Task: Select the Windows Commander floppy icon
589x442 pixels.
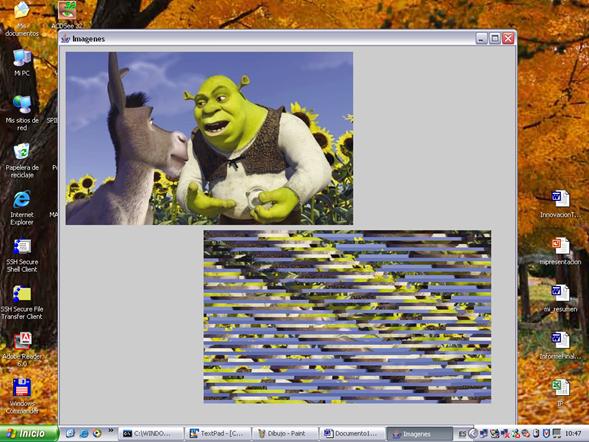Action: [x=22, y=397]
